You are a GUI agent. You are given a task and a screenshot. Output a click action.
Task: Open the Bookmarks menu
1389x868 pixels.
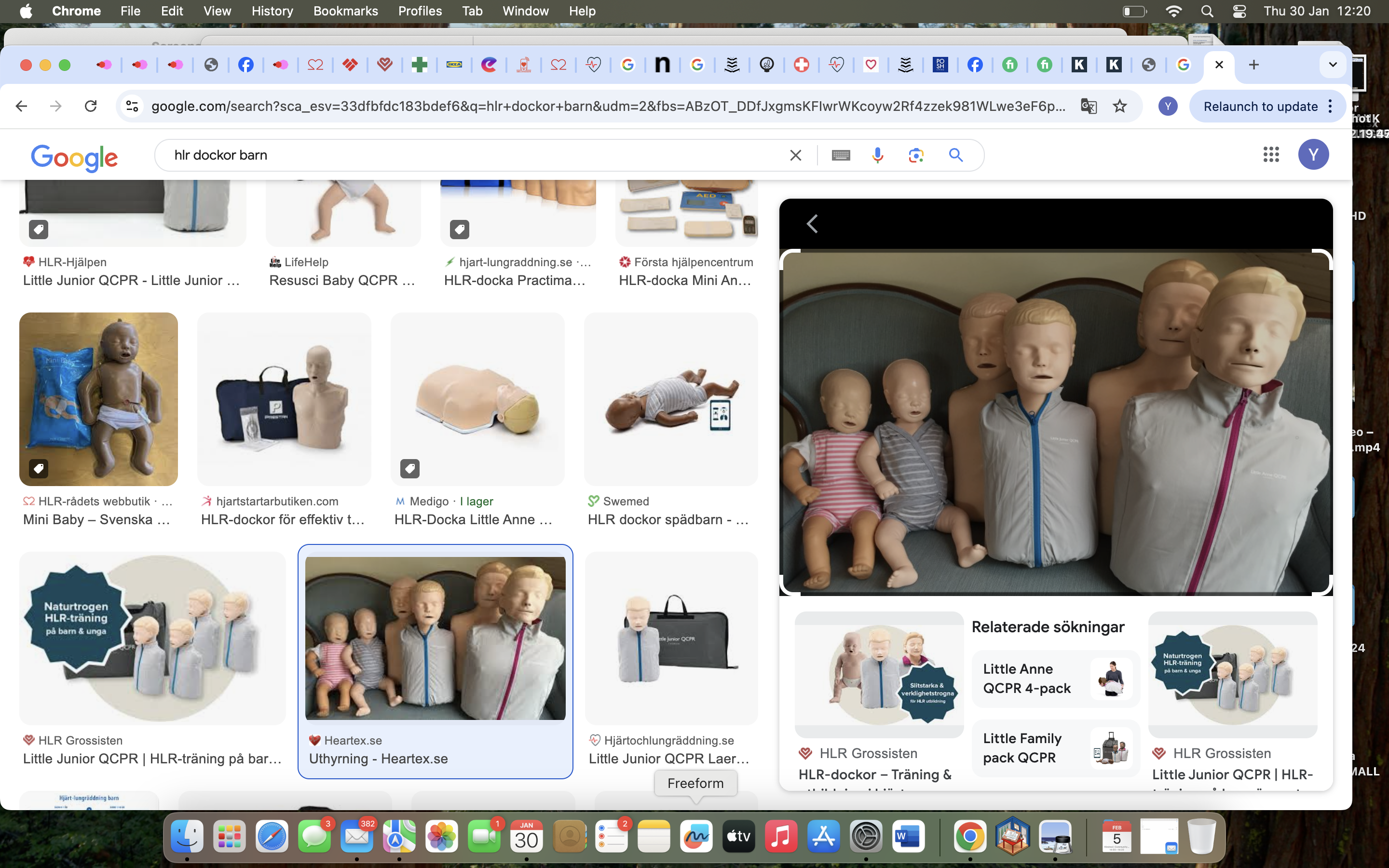click(x=345, y=11)
